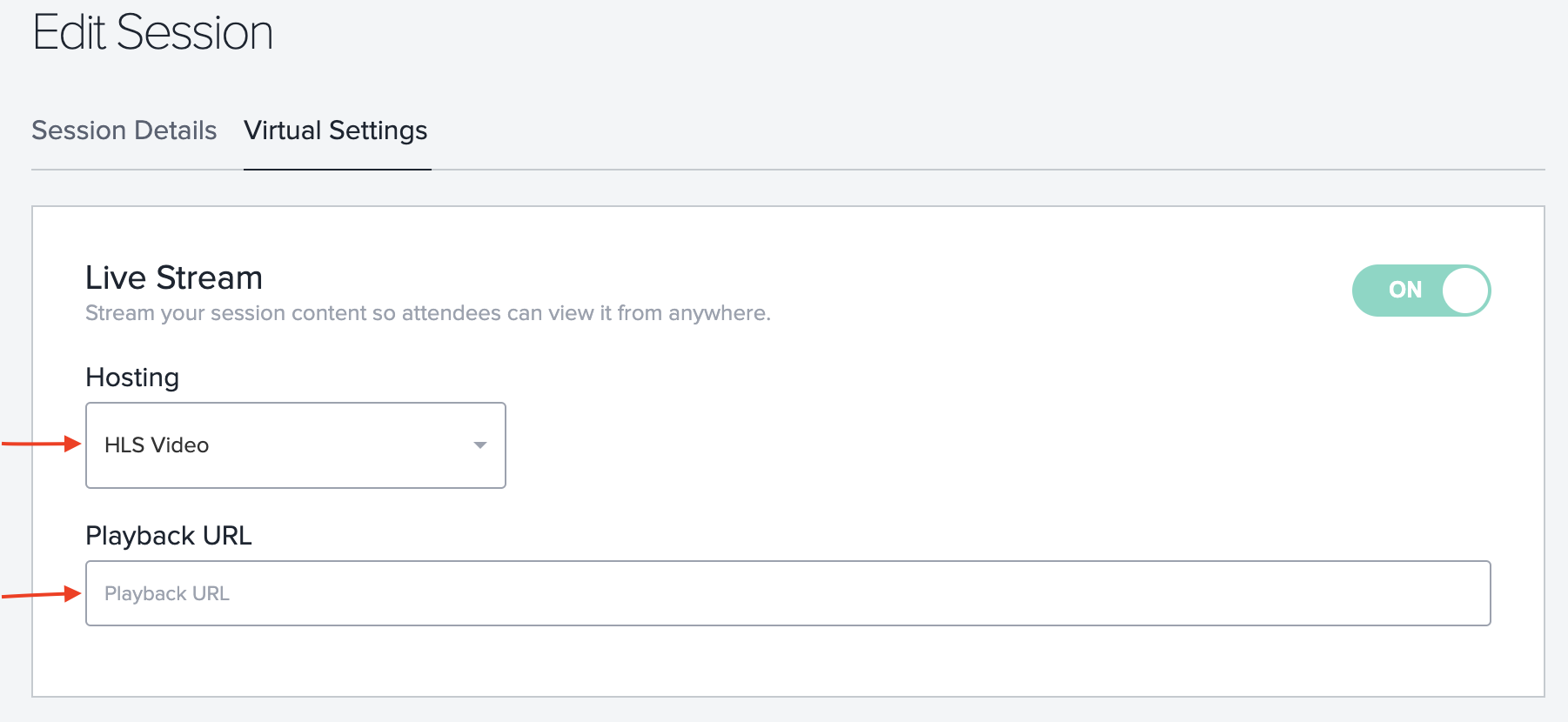Turn off the Live Stream toggle
1568x722 pixels.
[1421, 291]
